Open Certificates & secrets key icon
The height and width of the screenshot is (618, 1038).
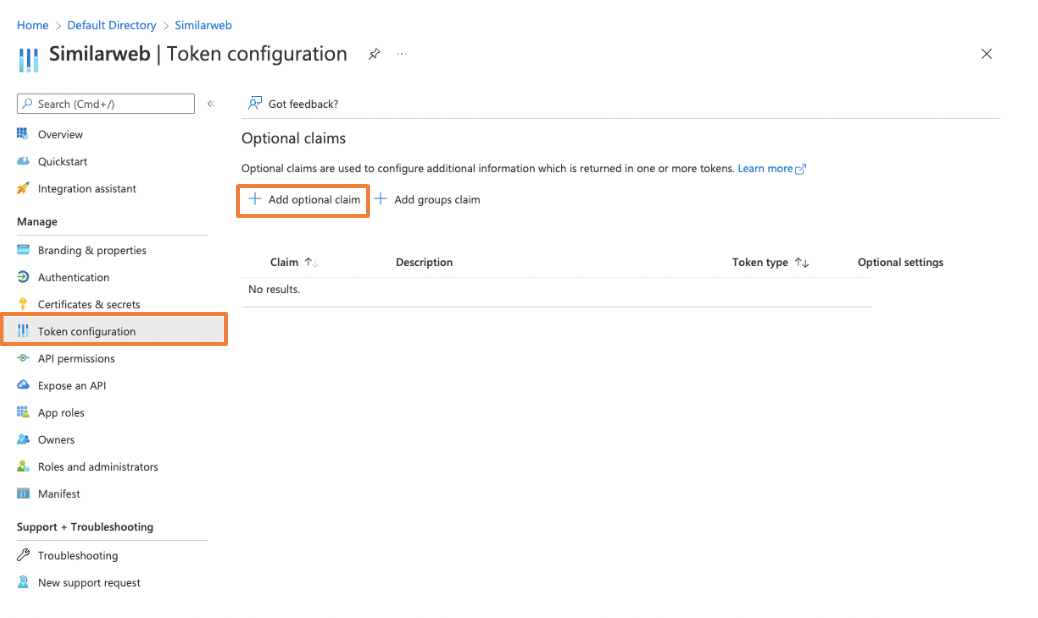point(23,304)
